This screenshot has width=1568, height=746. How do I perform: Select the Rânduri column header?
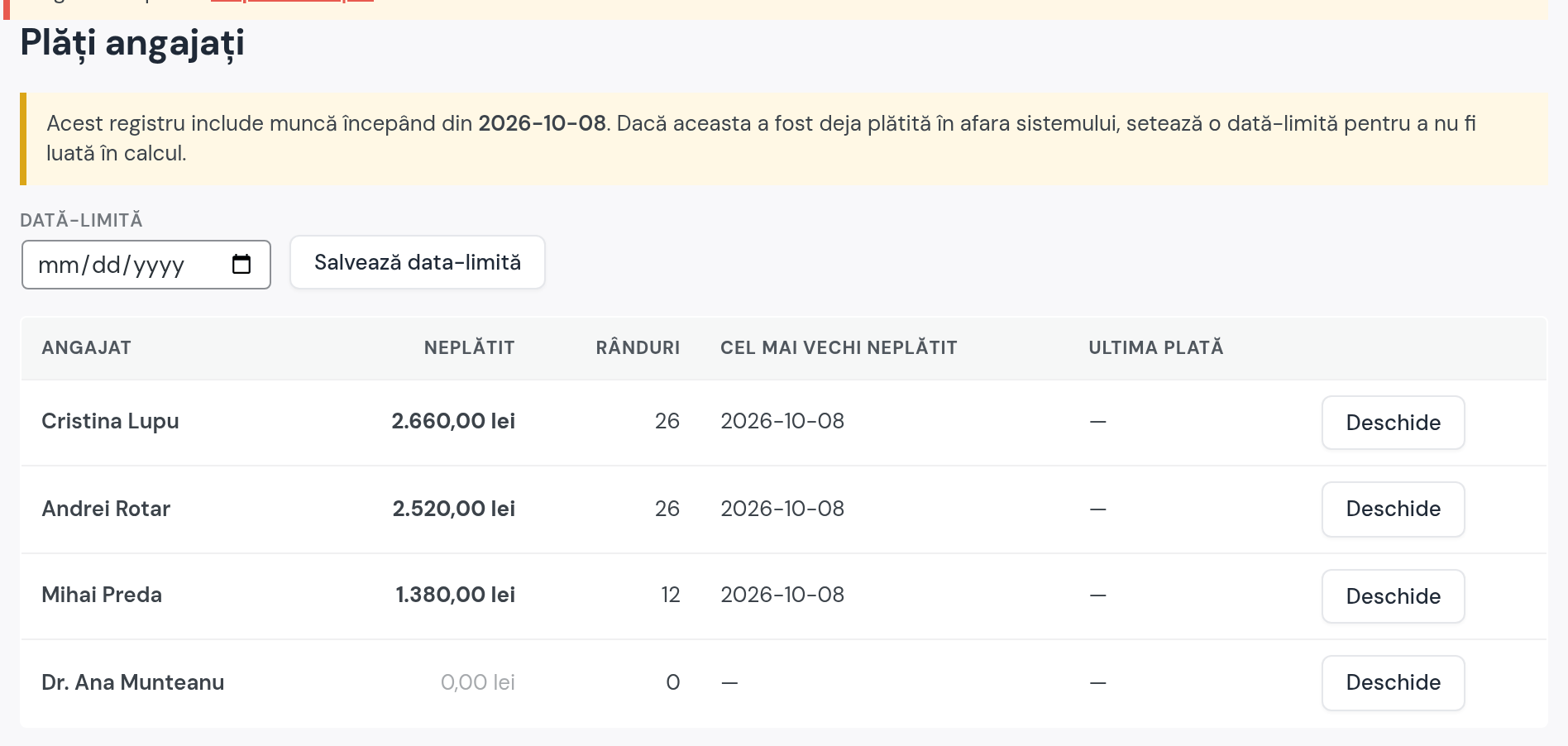click(638, 347)
